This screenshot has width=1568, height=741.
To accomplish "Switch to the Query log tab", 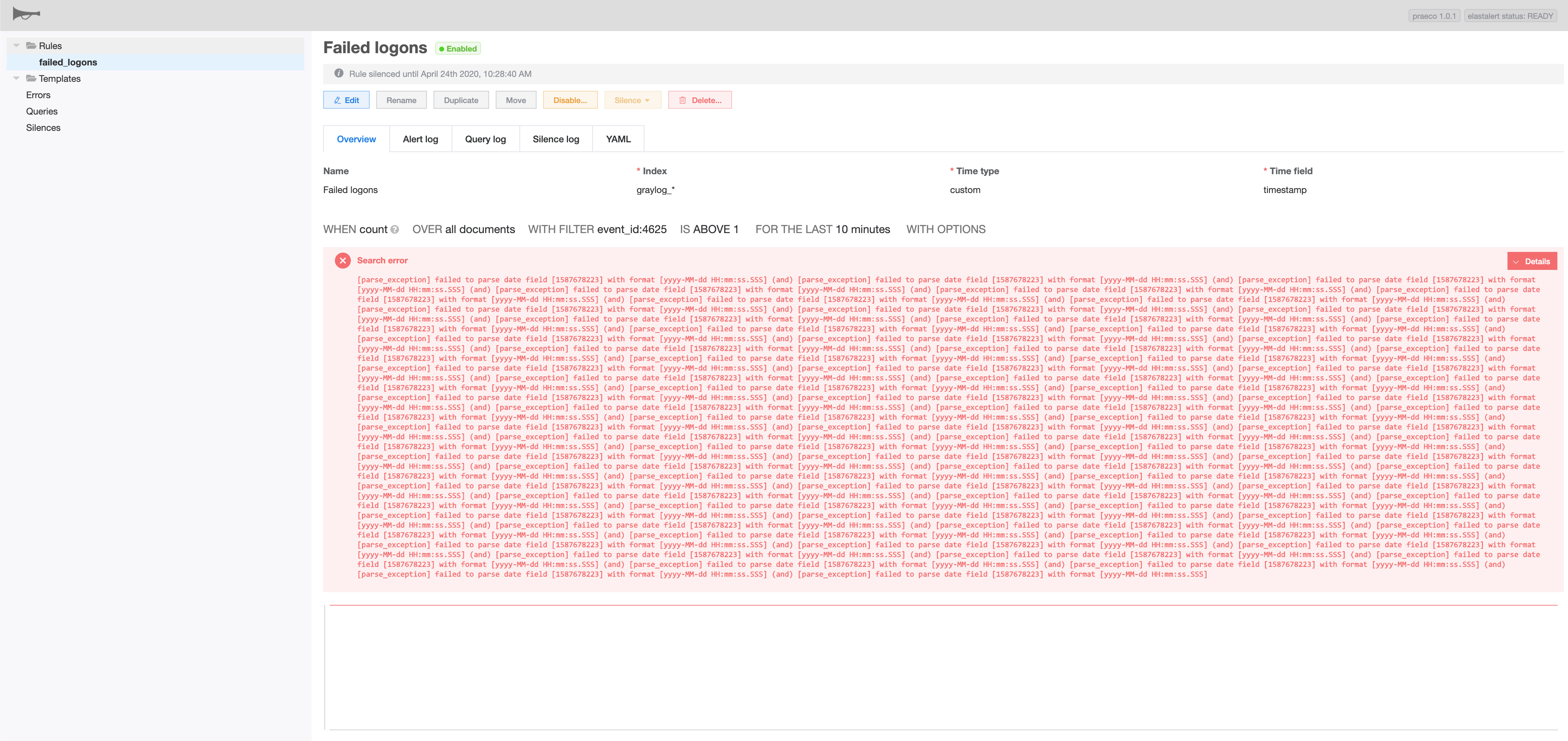I will 485,139.
